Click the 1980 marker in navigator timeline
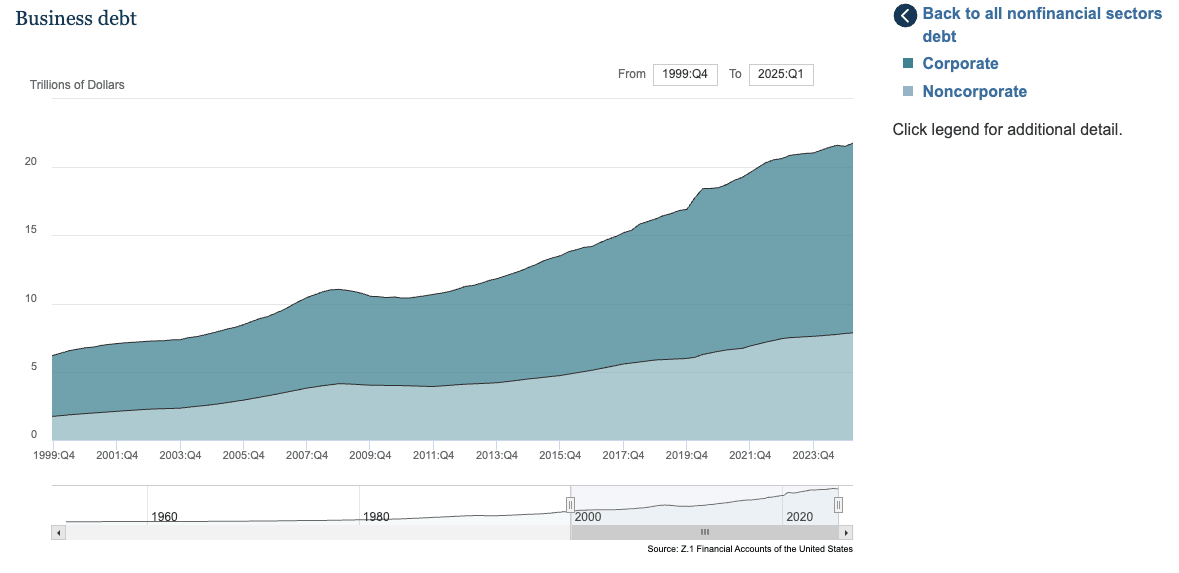Image resolution: width=1179 pixels, height=573 pixels. click(377, 517)
